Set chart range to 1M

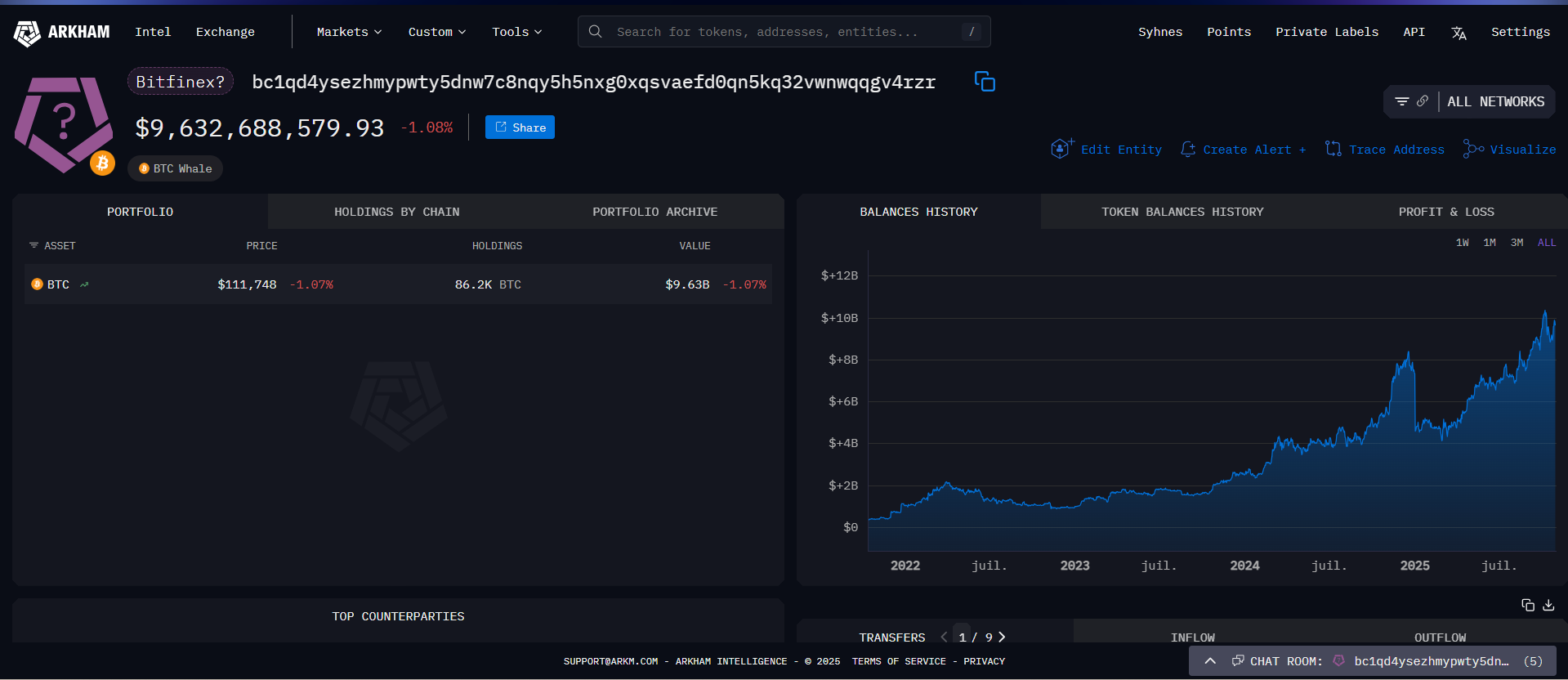click(1490, 243)
